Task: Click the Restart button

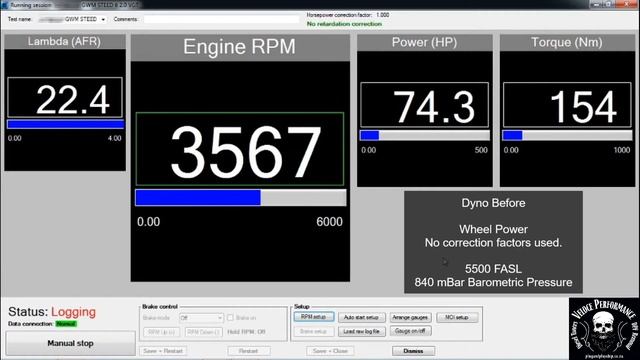Action: pyautogui.click(x=248, y=351)
